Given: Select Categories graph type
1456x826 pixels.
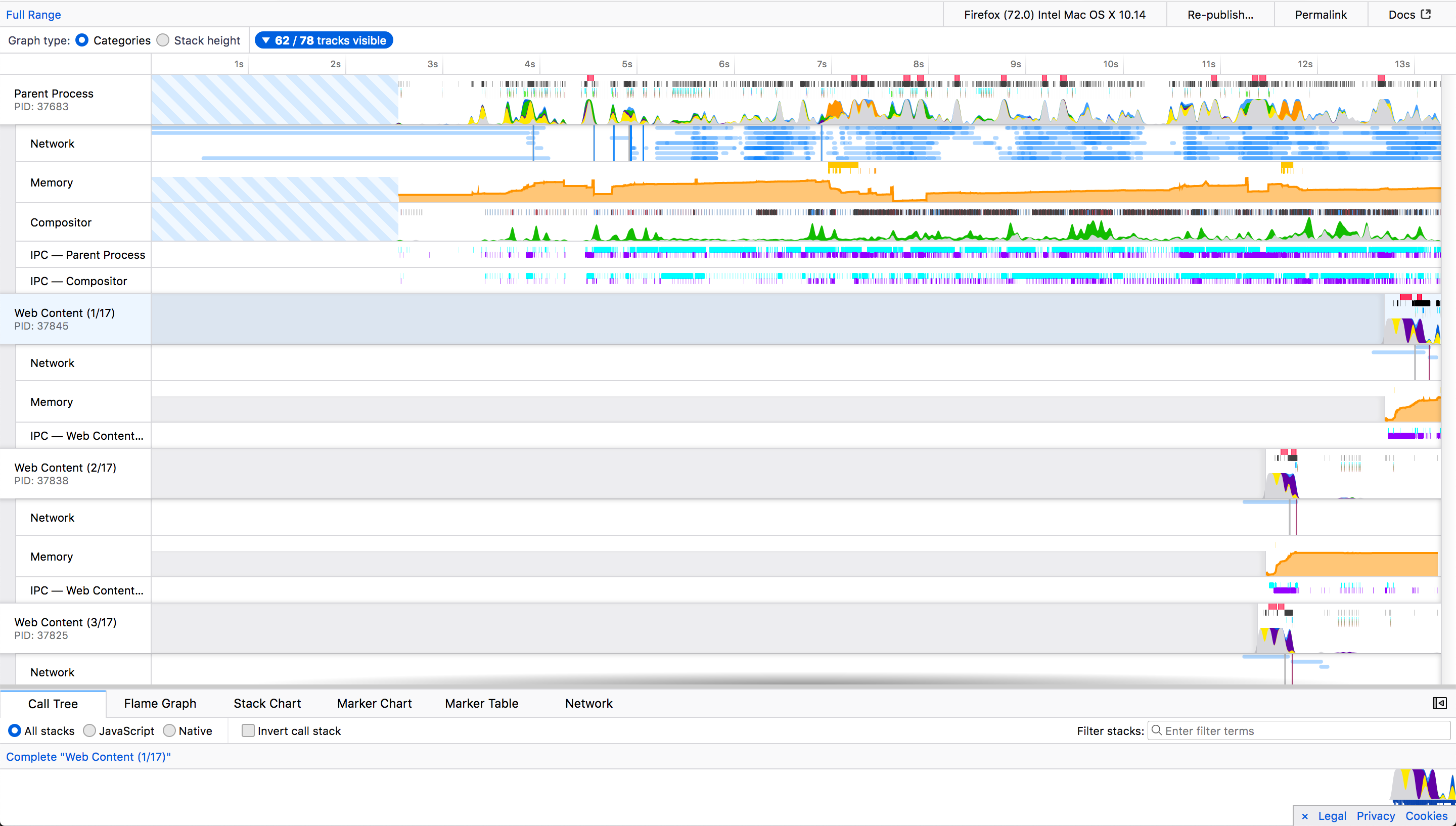Looking at the screenshot, I should (x=82, y=40).
